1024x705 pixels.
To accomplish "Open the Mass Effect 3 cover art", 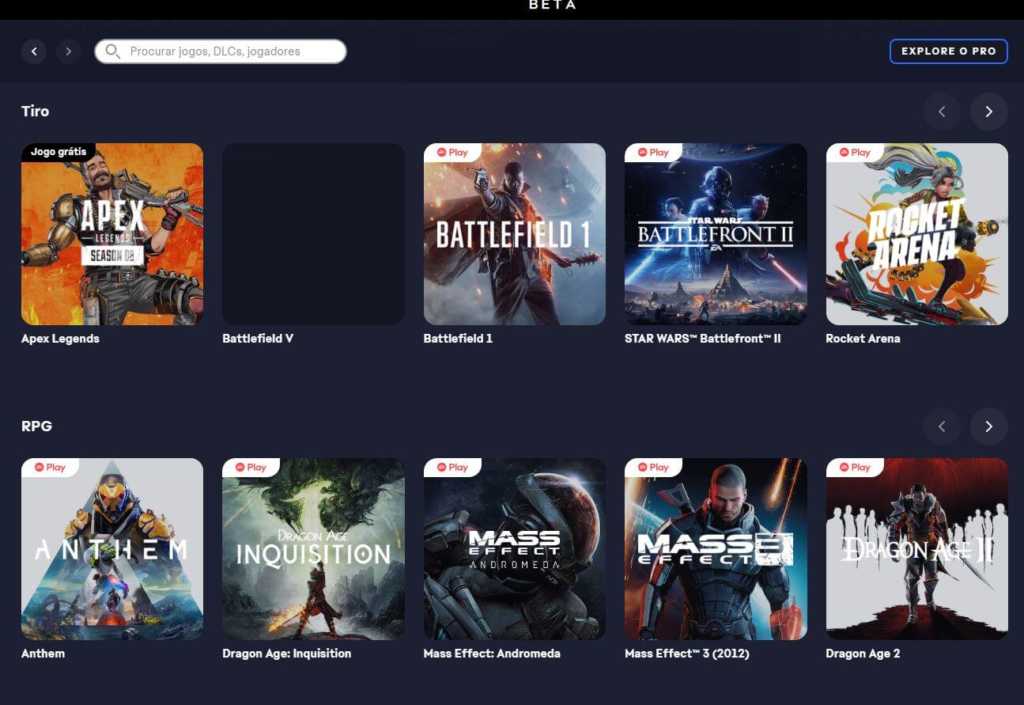I will [x=716, y=549].
